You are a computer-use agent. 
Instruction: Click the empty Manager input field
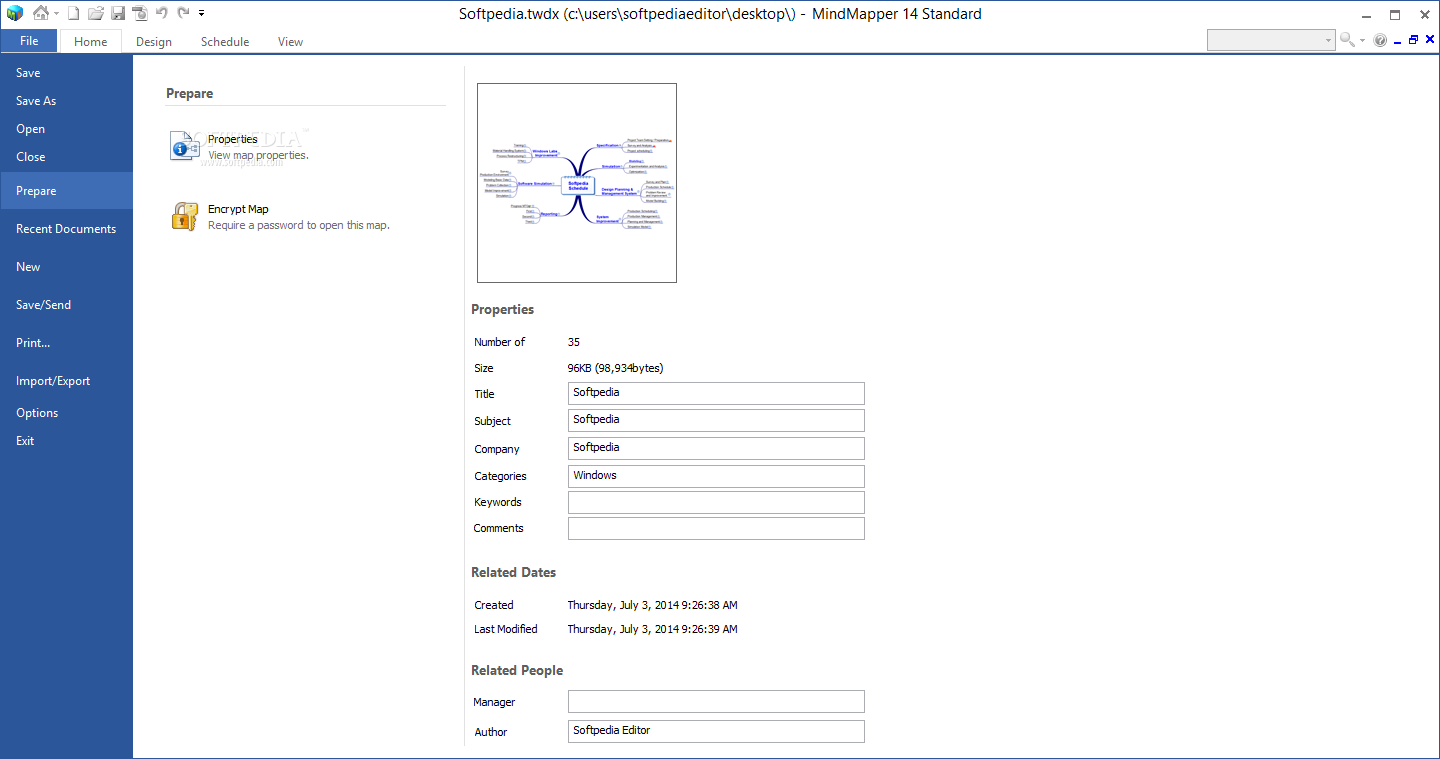click(x=716, y=702)
